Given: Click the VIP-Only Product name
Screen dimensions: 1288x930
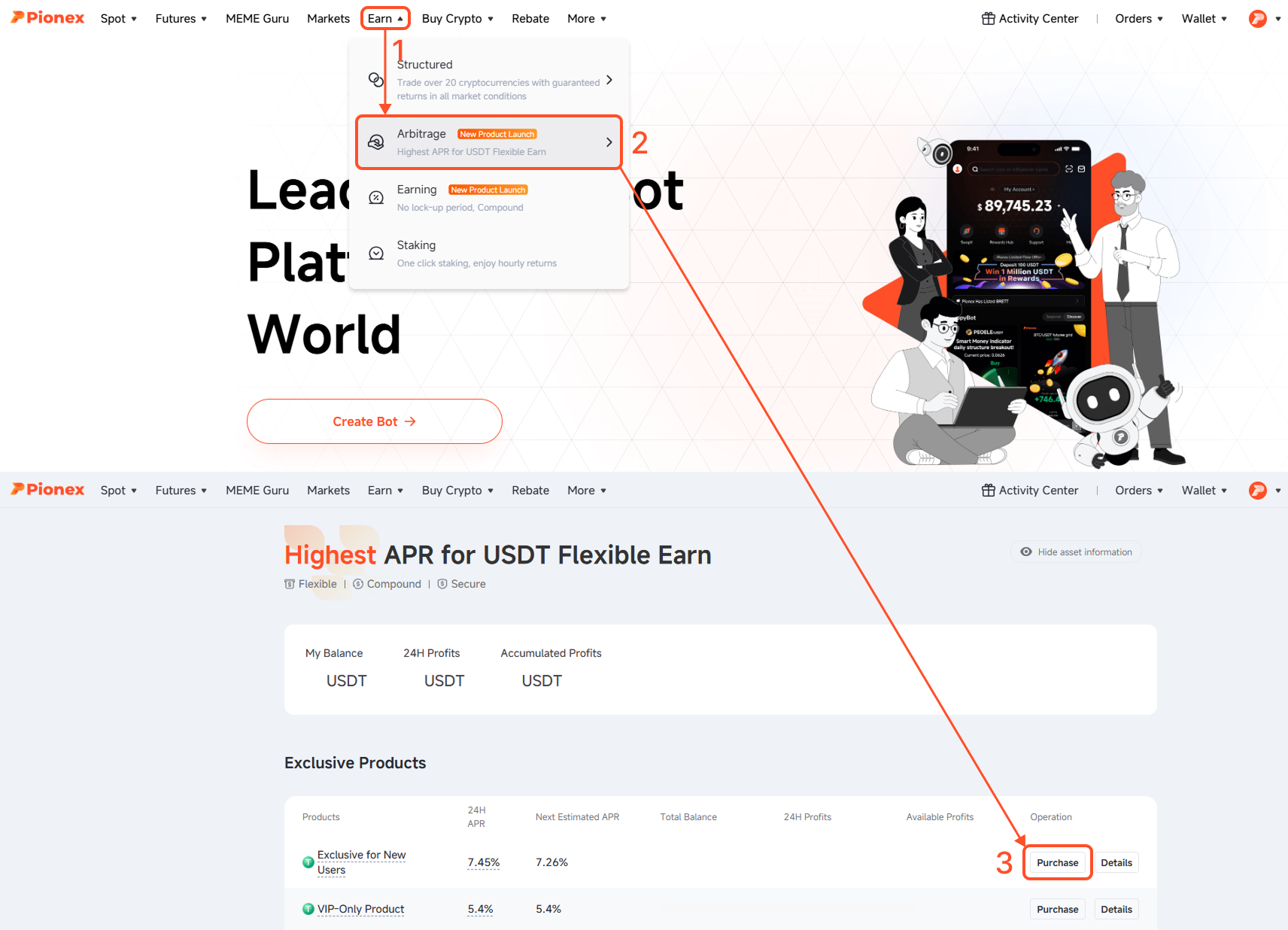Looking at the screenshot, I should click(x=360, y=909).
